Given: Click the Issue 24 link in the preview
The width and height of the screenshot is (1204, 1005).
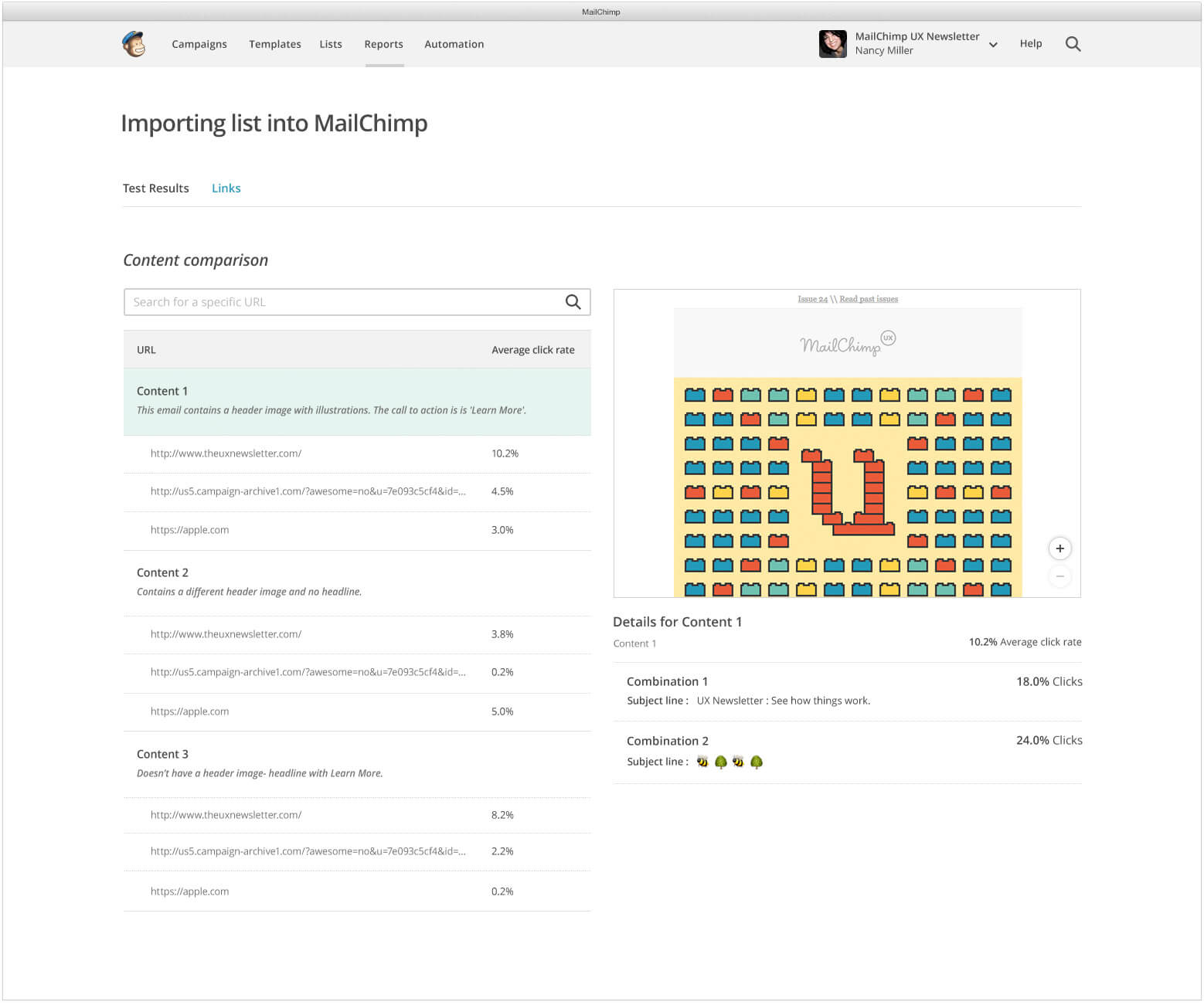Looking at the screenshot, I should pos(812,299).
